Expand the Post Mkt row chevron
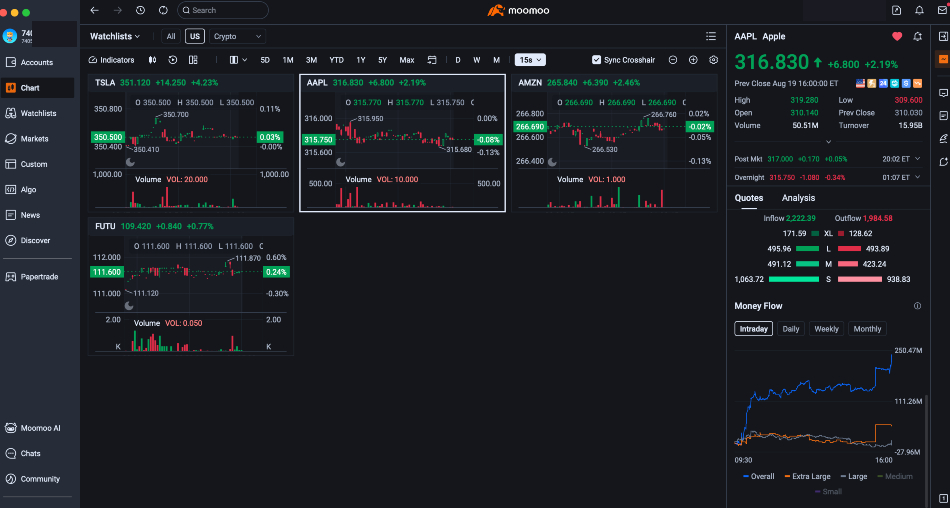Viewport: 950px width, 508px height. [x=917, y=159]
